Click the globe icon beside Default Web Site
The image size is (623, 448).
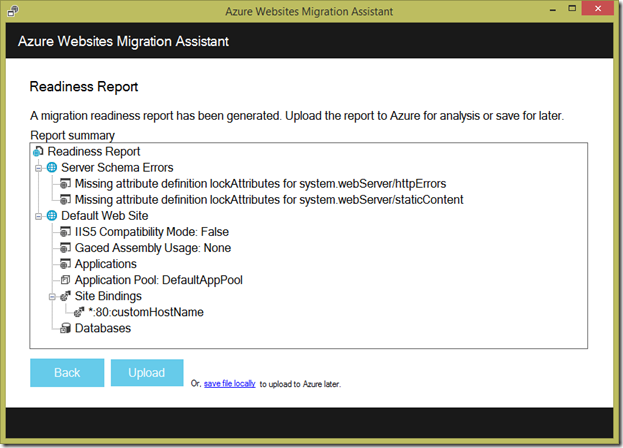pyautogui.click(x=52, y=215)
